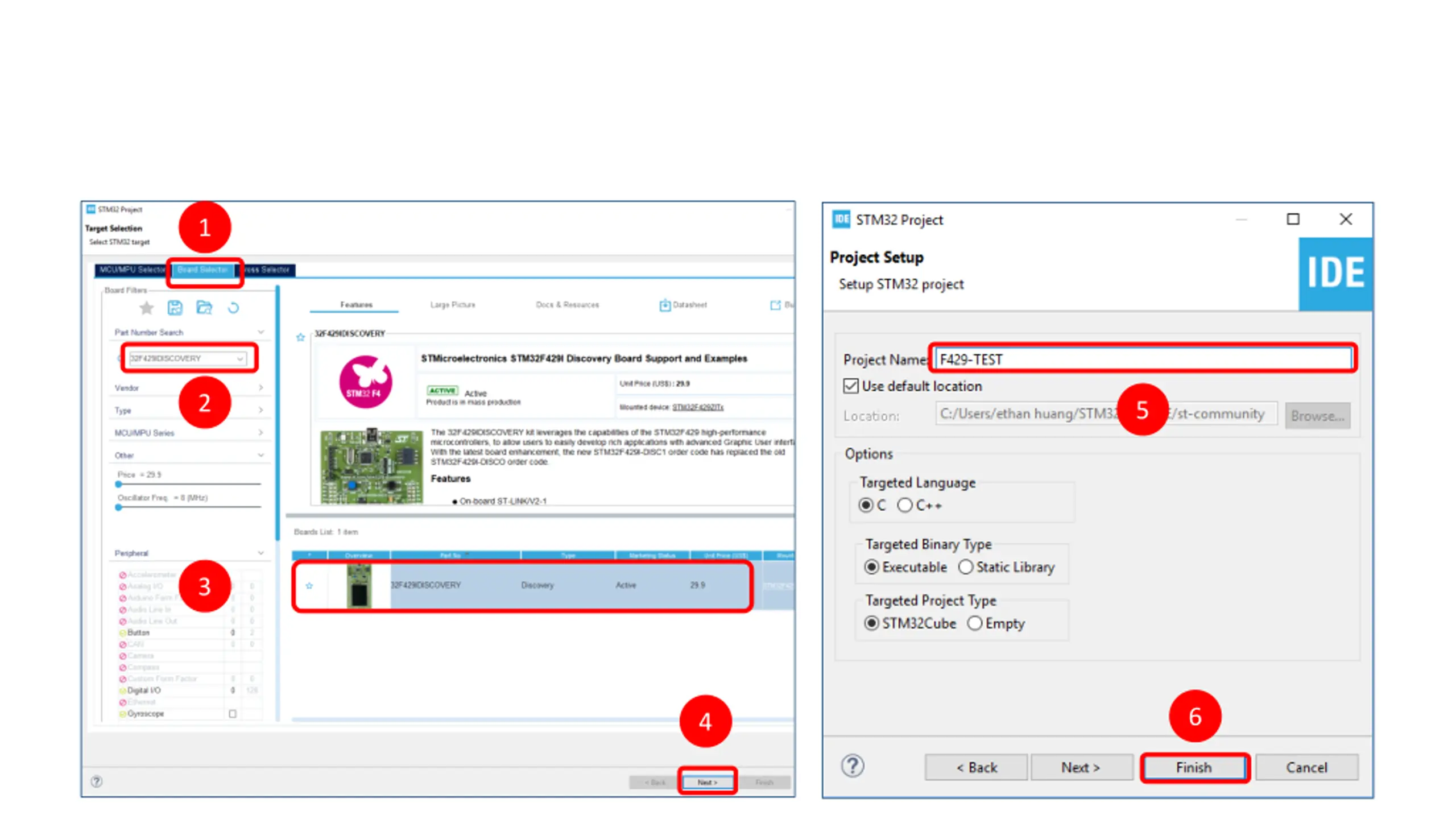Expand the MCU/MPU Series filter
Screen dimensions: 1456x819
[260, 433]
